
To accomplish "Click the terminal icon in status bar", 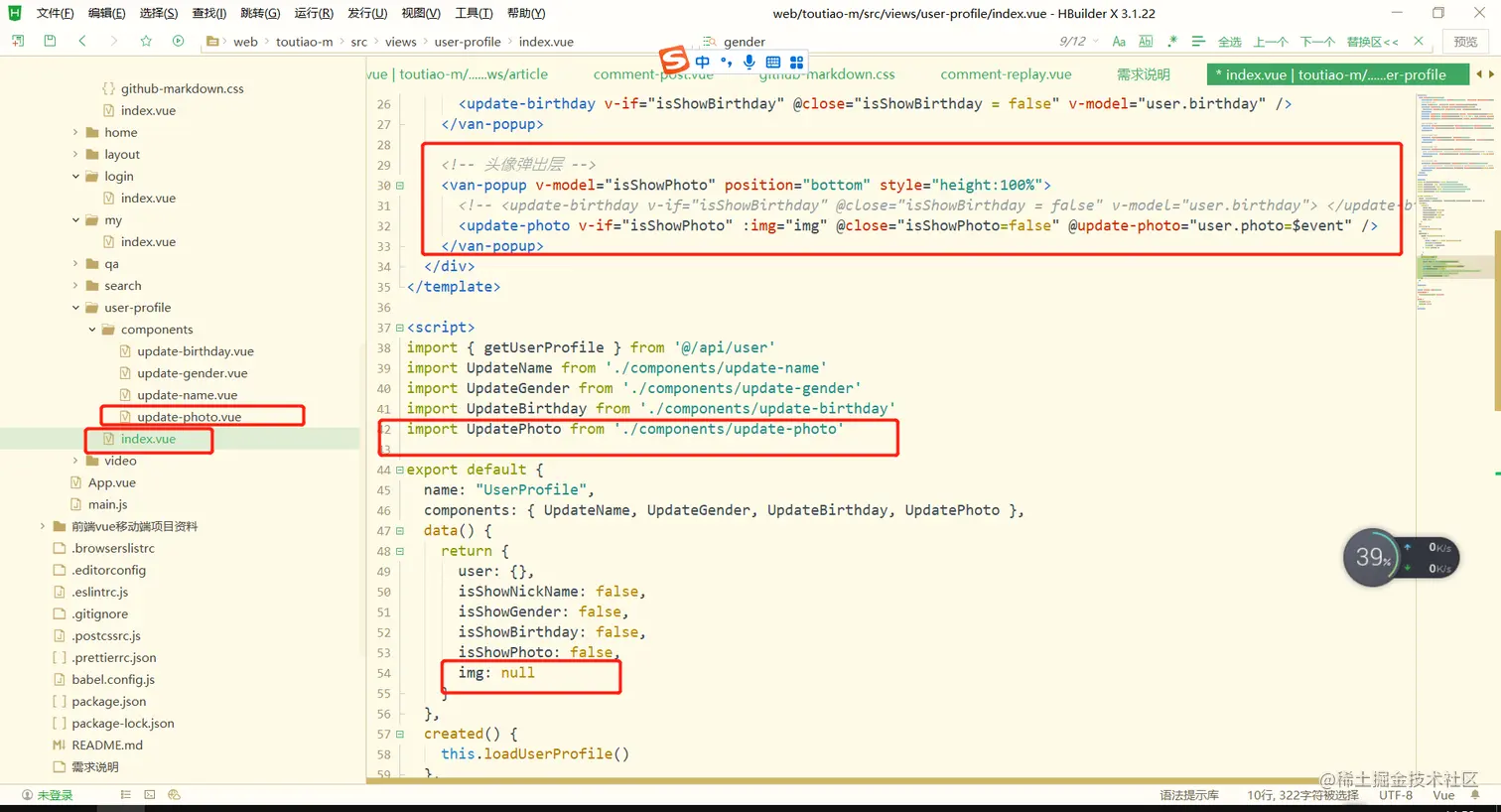I will 149,795.
